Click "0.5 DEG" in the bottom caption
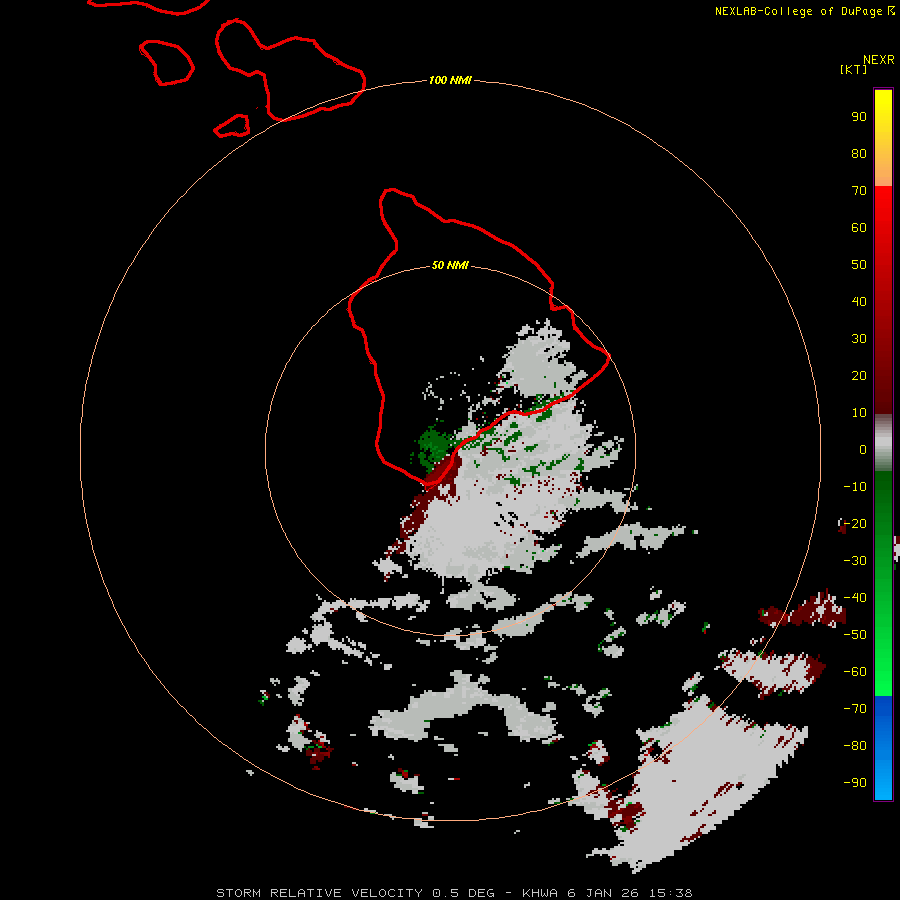This screenshot has width=900, height=900. click(463, 893)
